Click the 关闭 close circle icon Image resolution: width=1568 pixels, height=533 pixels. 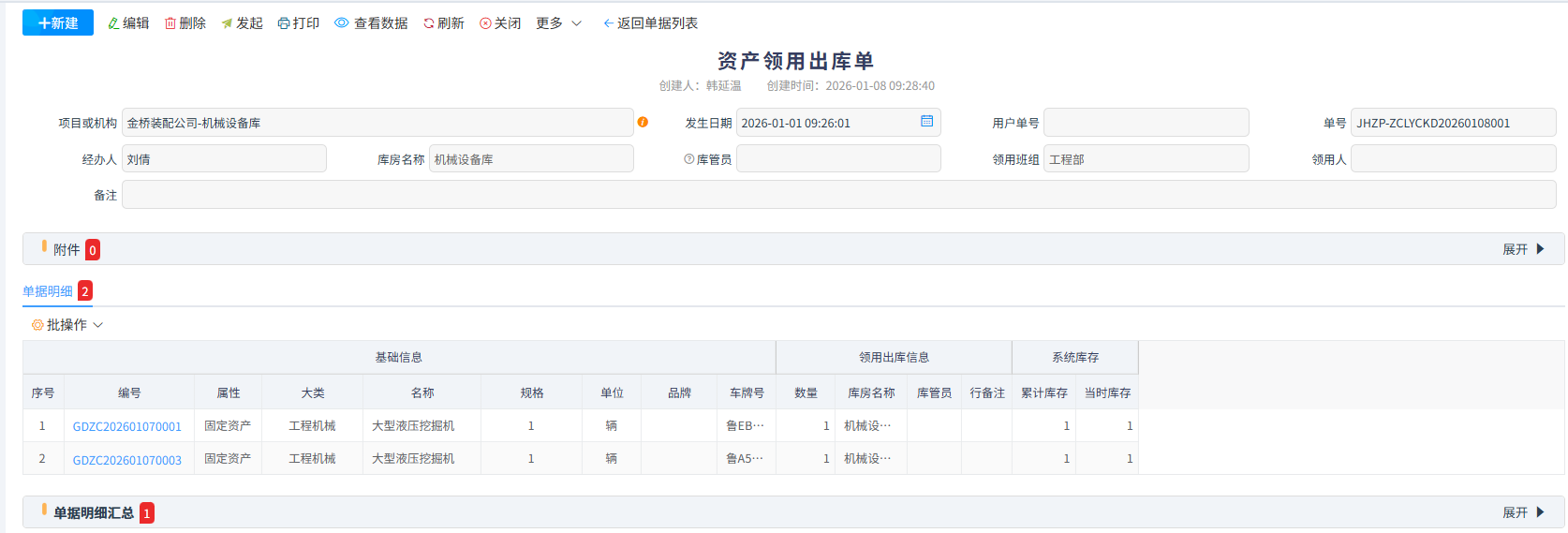click(x=485, y=23)
